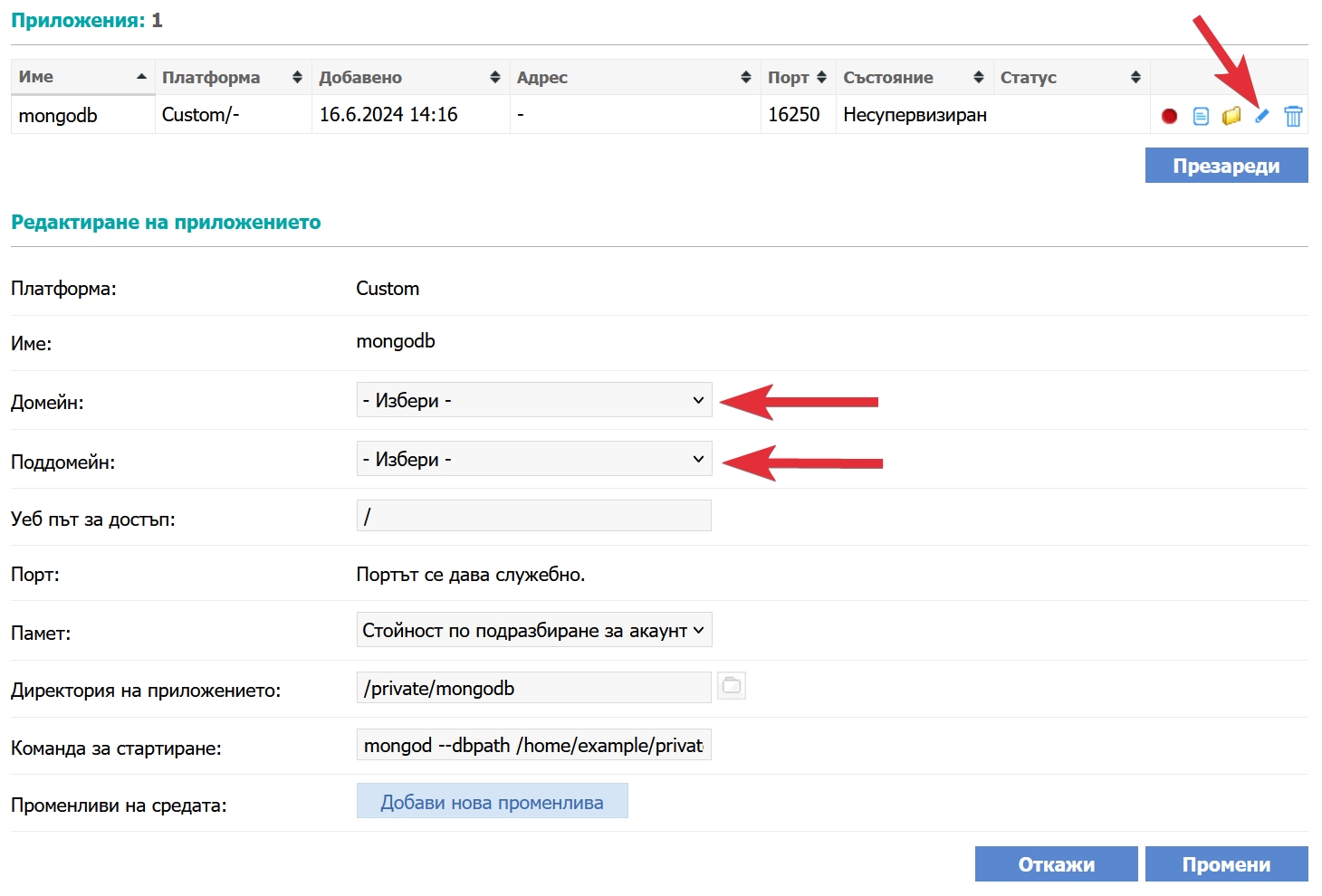Sort table by Адрес column
This screenshot has height=896, width=1322.
635,77
